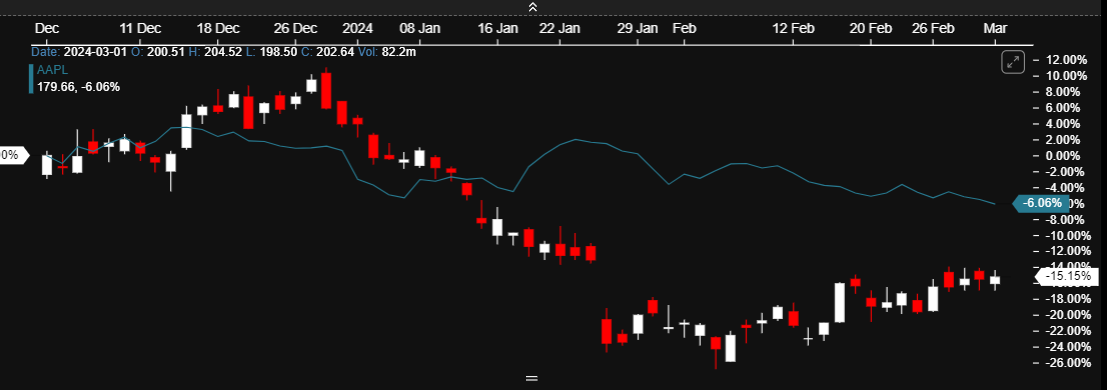Select the Mar date label on axis

point(995,28)
